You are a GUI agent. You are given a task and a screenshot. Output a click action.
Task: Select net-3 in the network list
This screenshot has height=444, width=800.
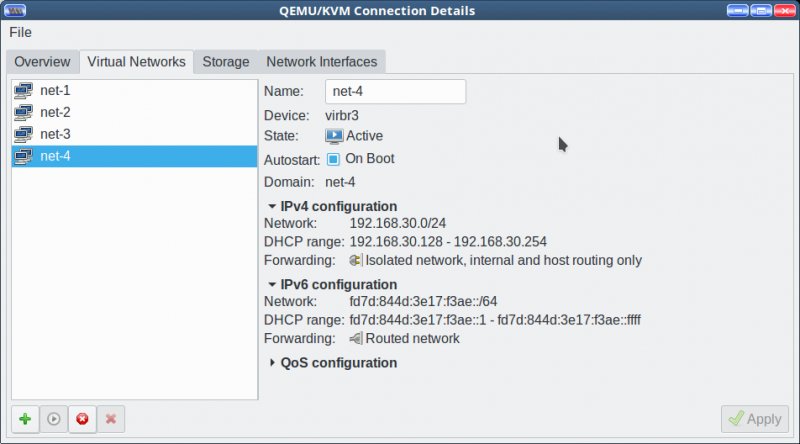tap(134, 134)
